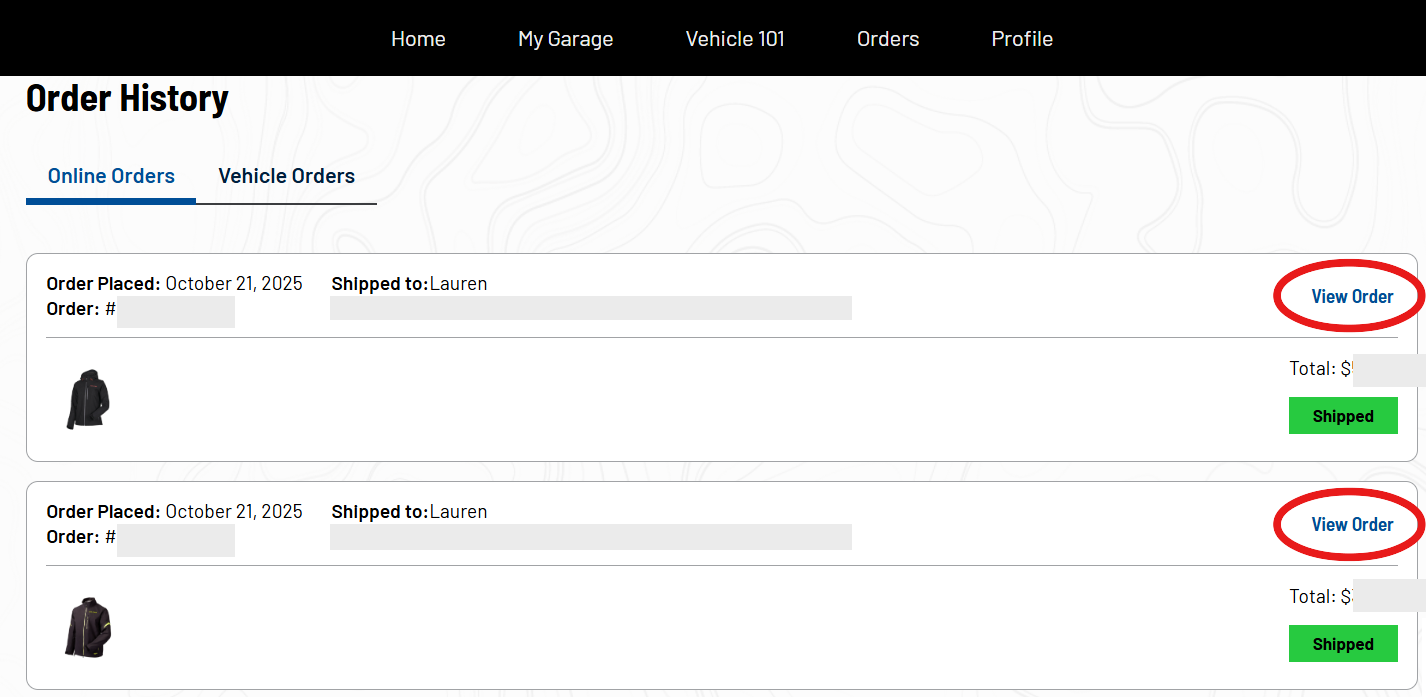Select Orders in the top navigation
1426x697 pixels.
888,39
